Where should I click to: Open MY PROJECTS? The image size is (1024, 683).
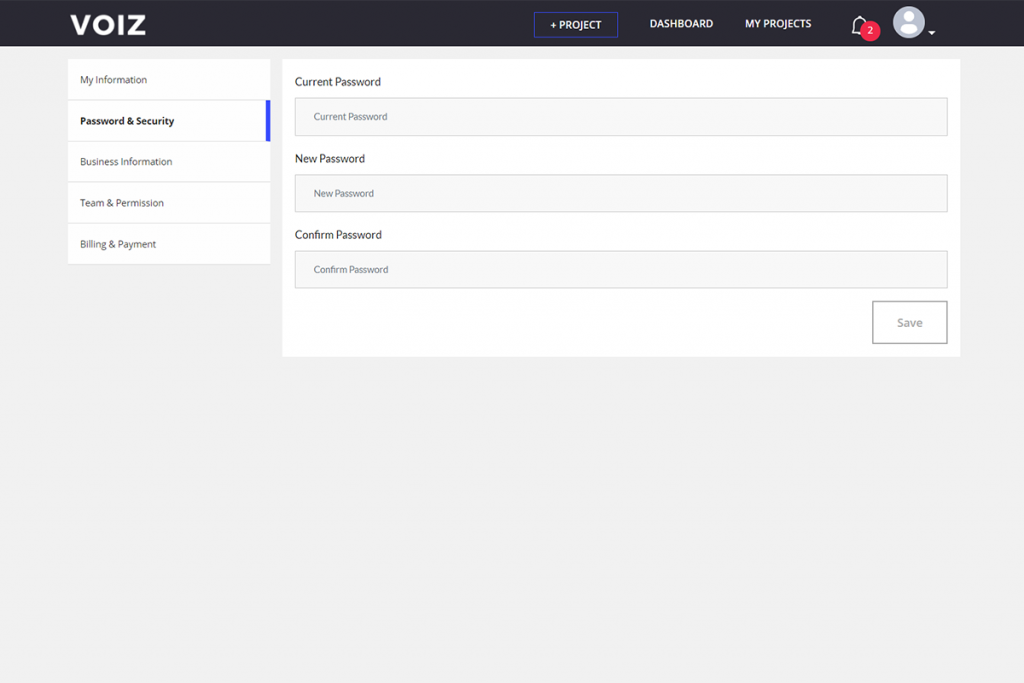778,24
